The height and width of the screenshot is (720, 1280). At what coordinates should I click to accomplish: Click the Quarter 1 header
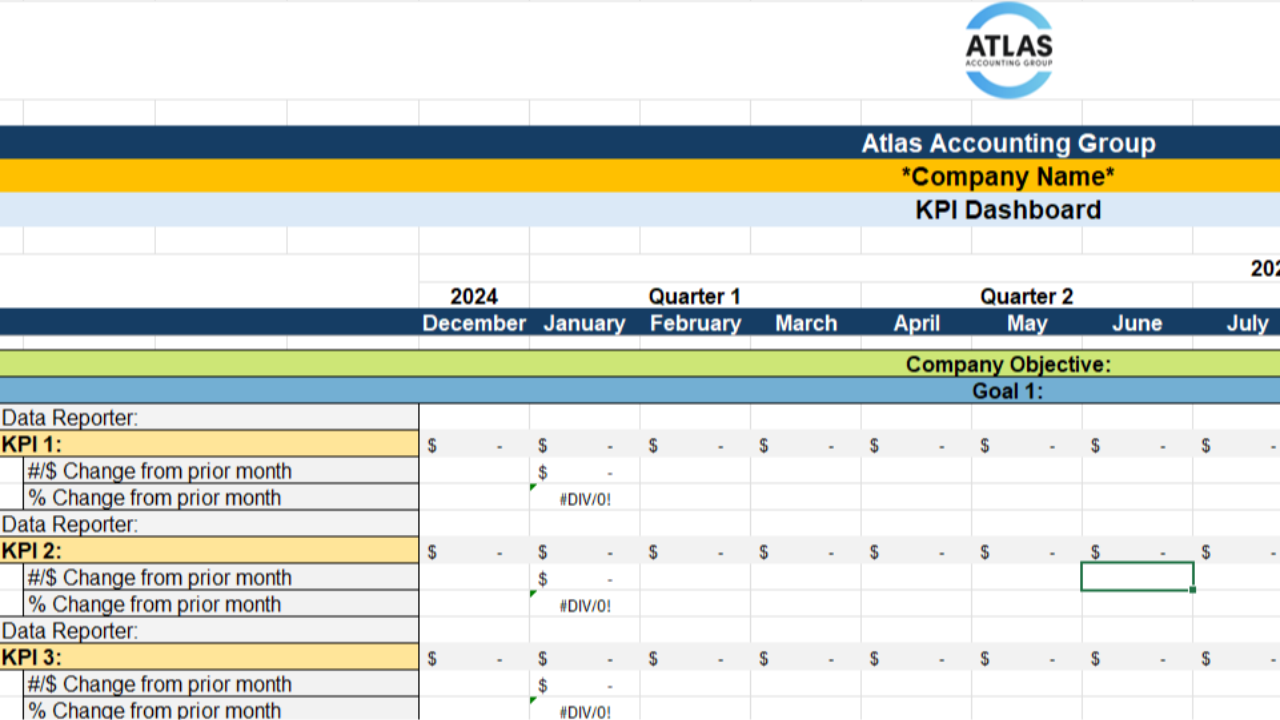(x=695, y=296)
